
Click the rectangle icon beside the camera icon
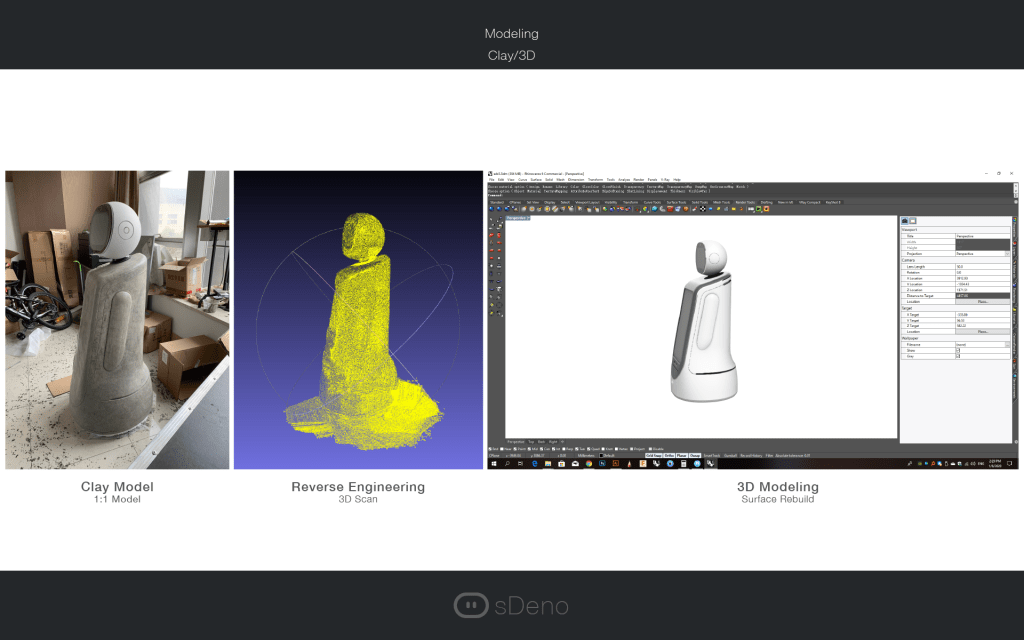click(x=913, y=220)
